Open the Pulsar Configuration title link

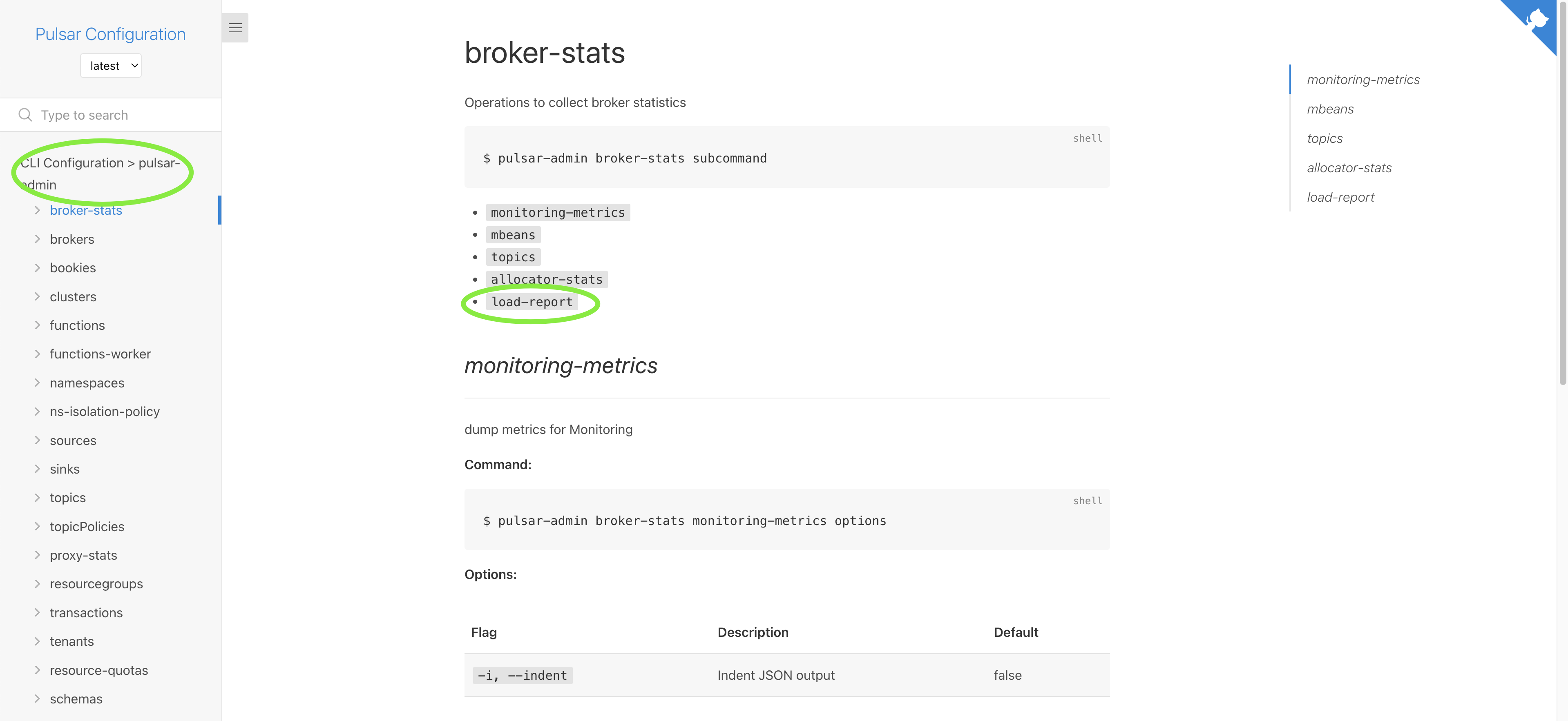[x=110, y=34]
